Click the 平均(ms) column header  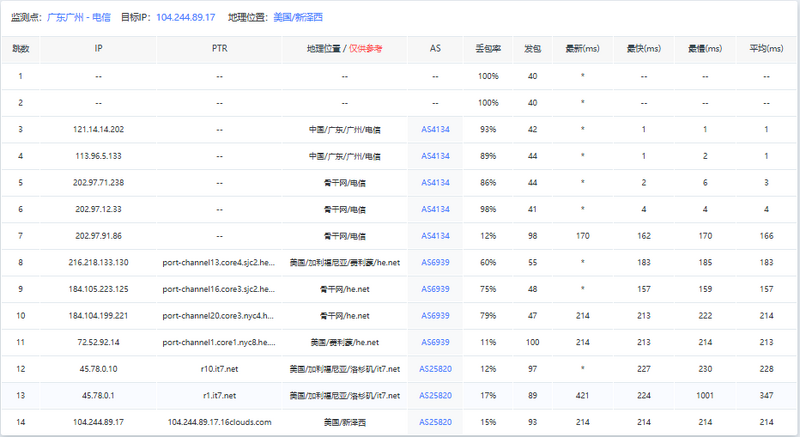766,49
